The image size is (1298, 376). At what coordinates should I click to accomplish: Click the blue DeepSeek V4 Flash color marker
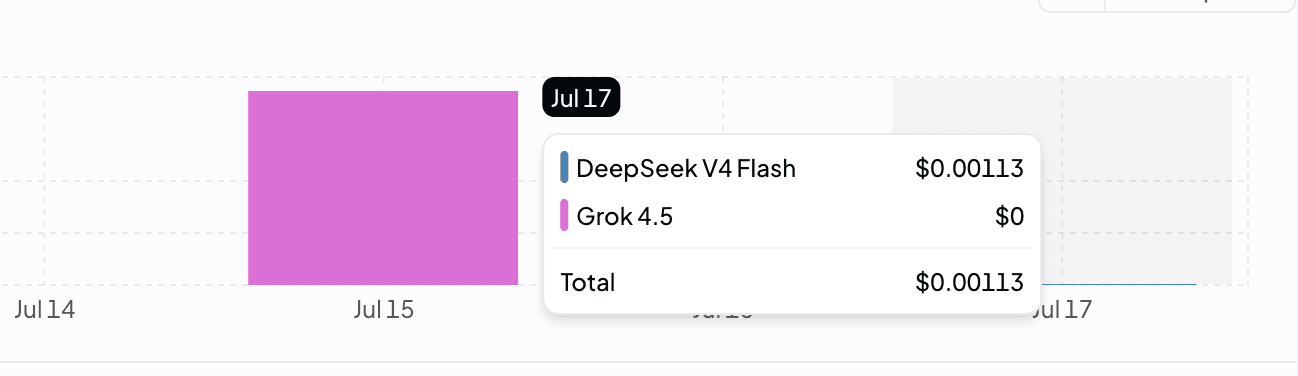pos(564,168)
